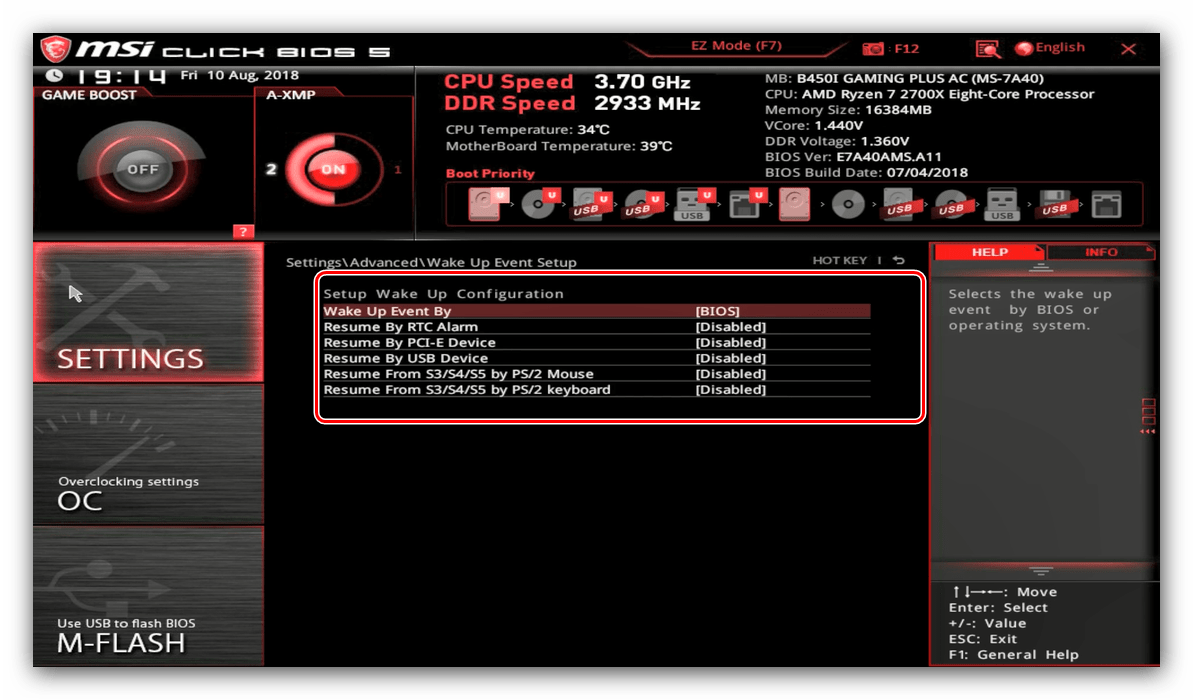Change the Resume By USB Device option
This screenshot has height=700, width=1193.
click(730, 358)
